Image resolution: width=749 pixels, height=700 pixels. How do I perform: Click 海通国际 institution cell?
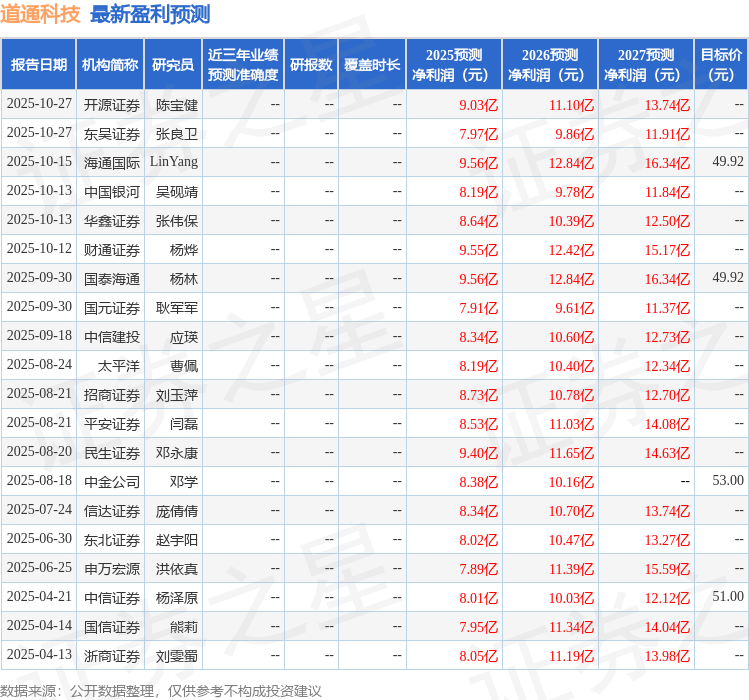(112, 163)
